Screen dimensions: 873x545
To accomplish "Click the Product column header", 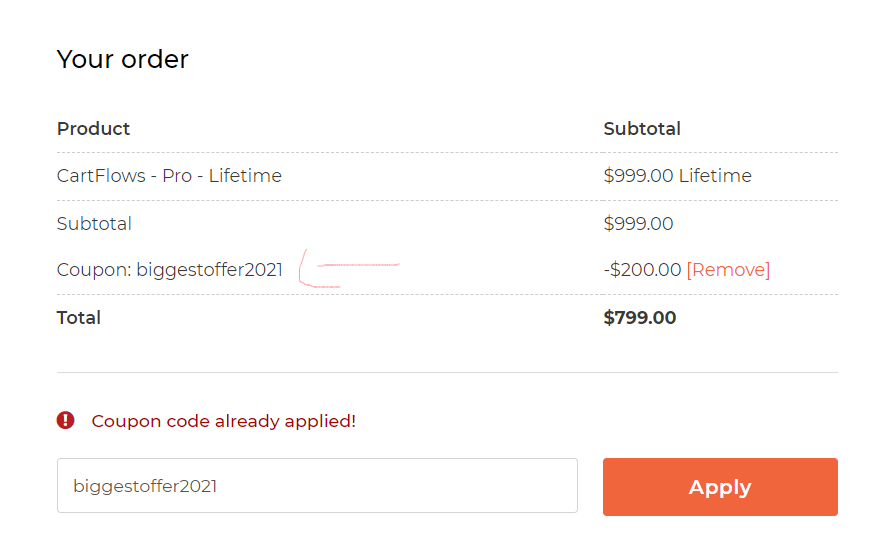I will point(93,129).
